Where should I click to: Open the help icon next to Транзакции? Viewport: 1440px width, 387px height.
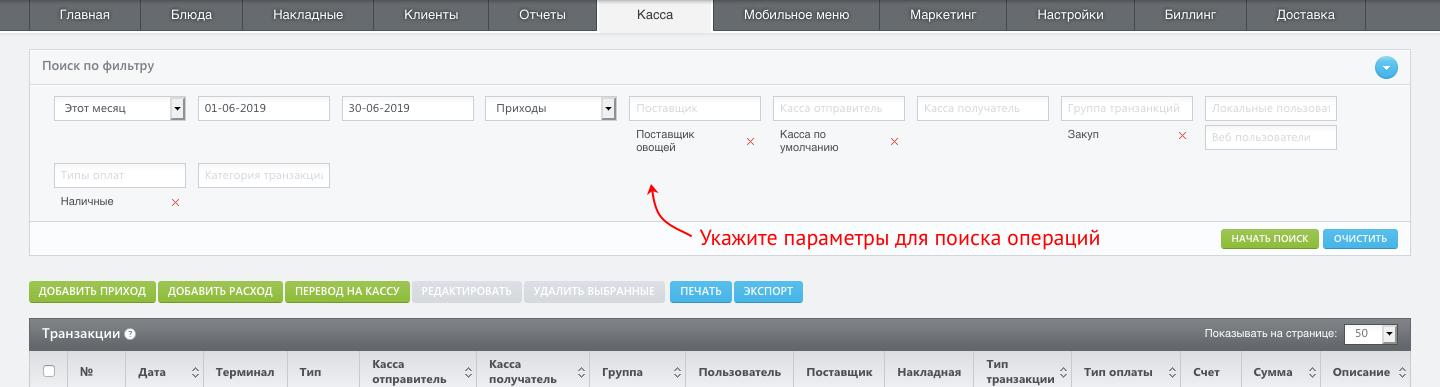point(130,335)
